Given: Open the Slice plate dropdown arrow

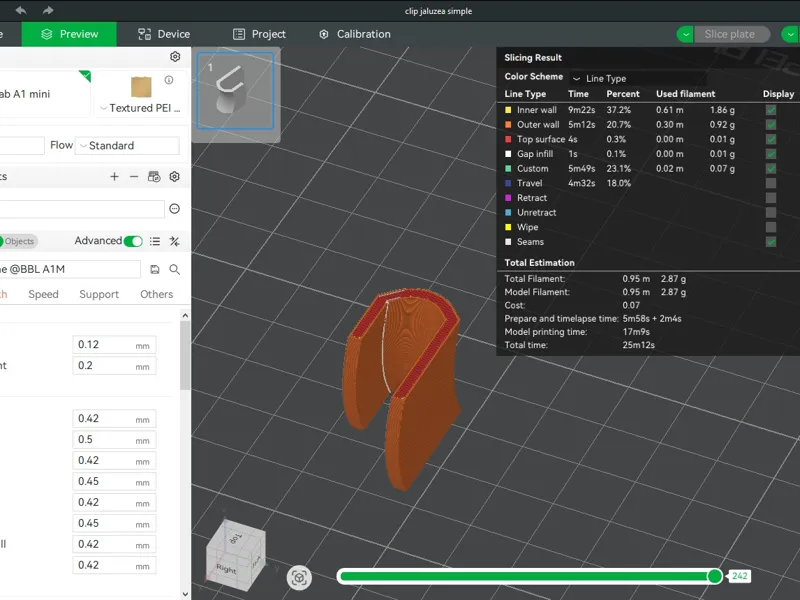Looking at the screenshot, I should [685, 34].
